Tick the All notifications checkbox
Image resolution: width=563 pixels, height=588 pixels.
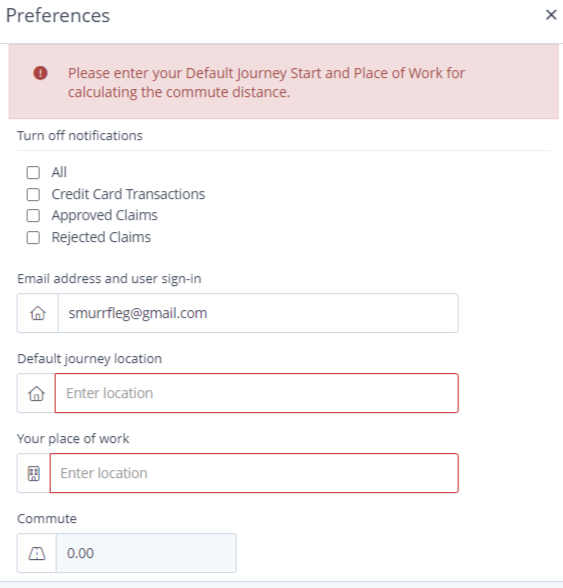pyautogui.click(x=33, y=172)
